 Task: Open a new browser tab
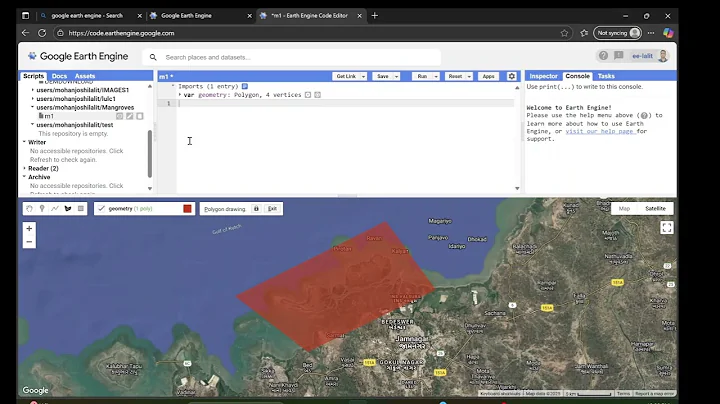click(375, 16)
